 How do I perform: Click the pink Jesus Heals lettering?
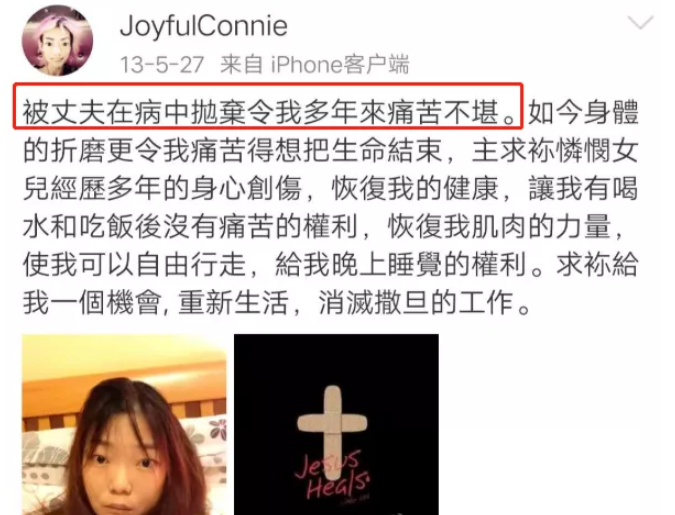(332, 476)
